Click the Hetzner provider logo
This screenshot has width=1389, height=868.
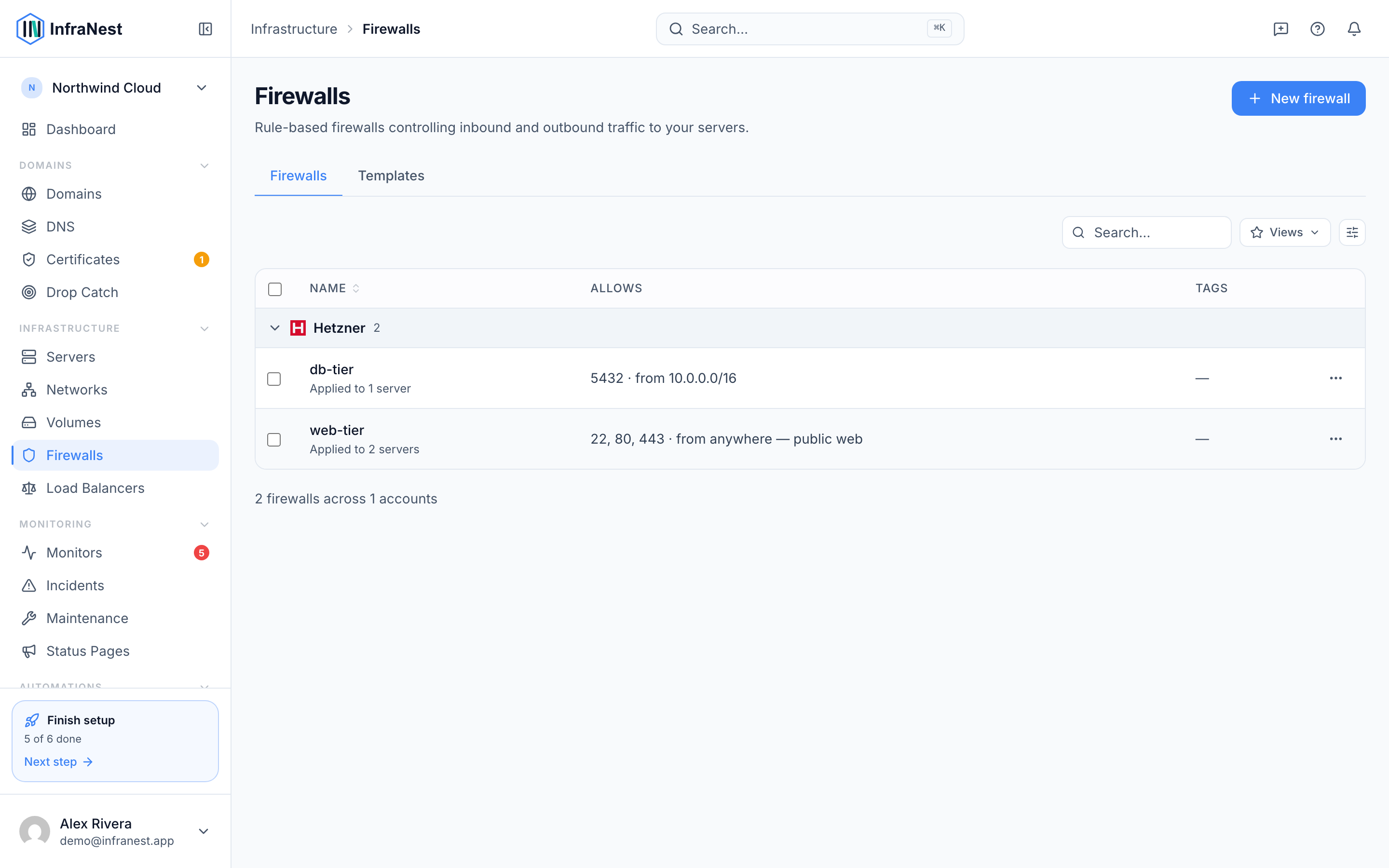coord(298,328)
